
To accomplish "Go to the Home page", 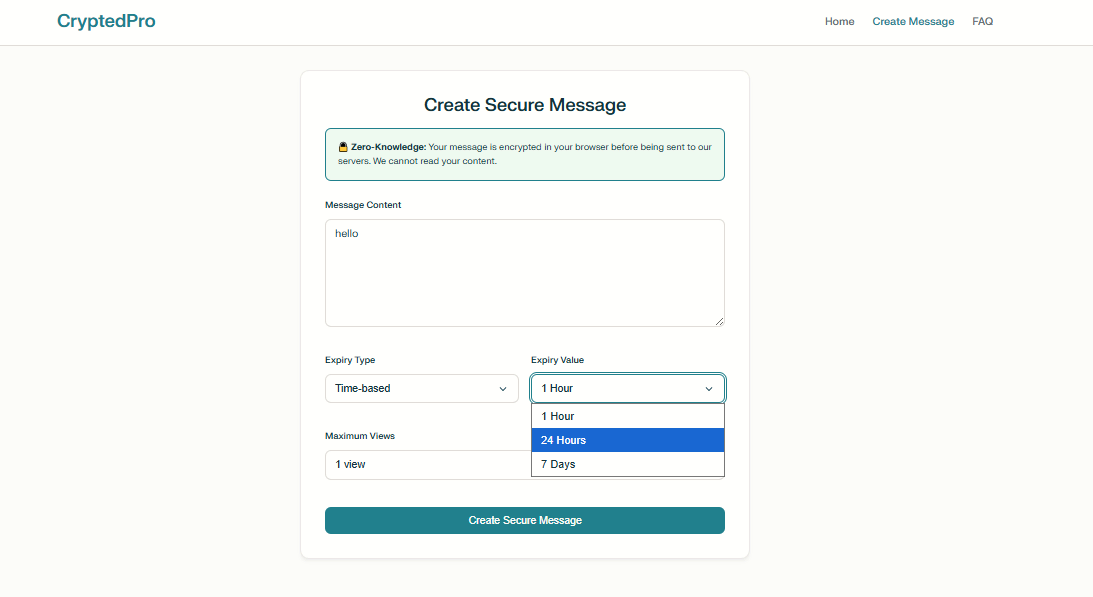I will coord(839,21).
